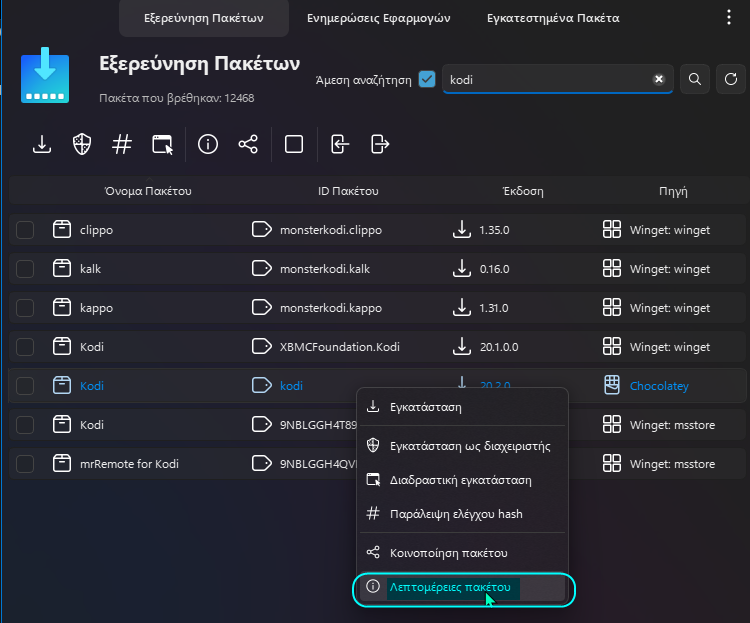Choose Διαδραστική εγκατάσταση menu entry
Viewport: 750px width, 623px height.
tap(462, 480)
